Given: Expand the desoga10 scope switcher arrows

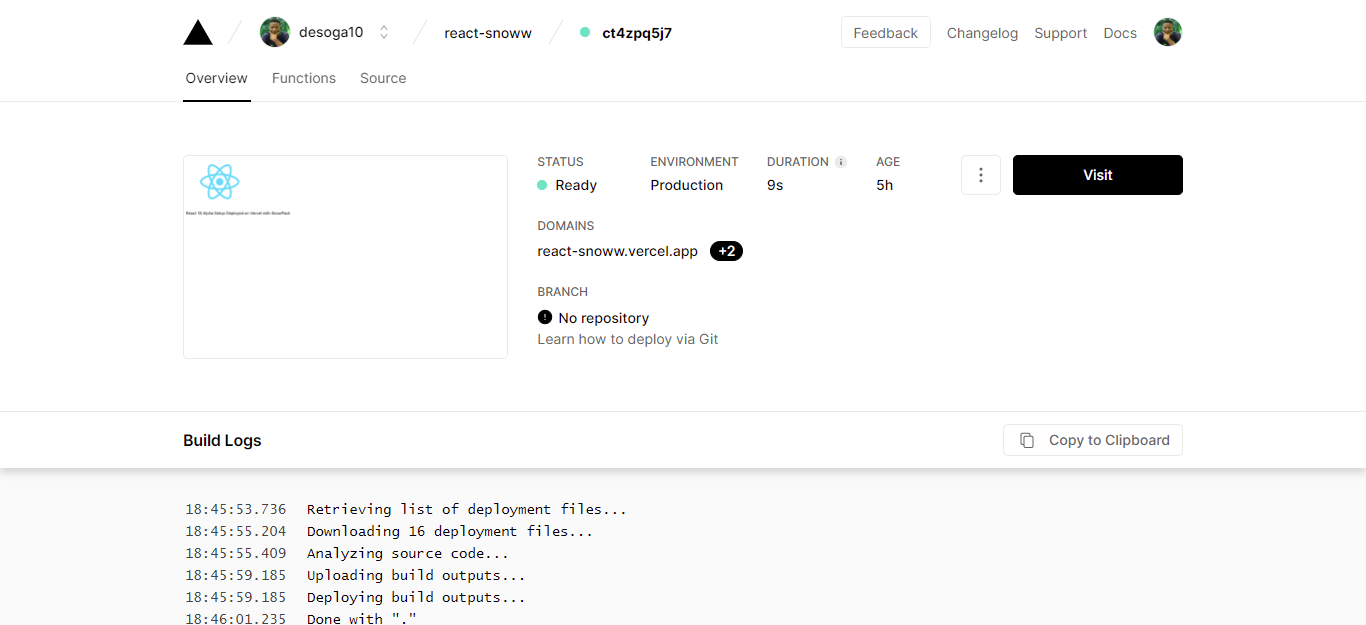Looking at the screenshot, I should pos(384,32).
